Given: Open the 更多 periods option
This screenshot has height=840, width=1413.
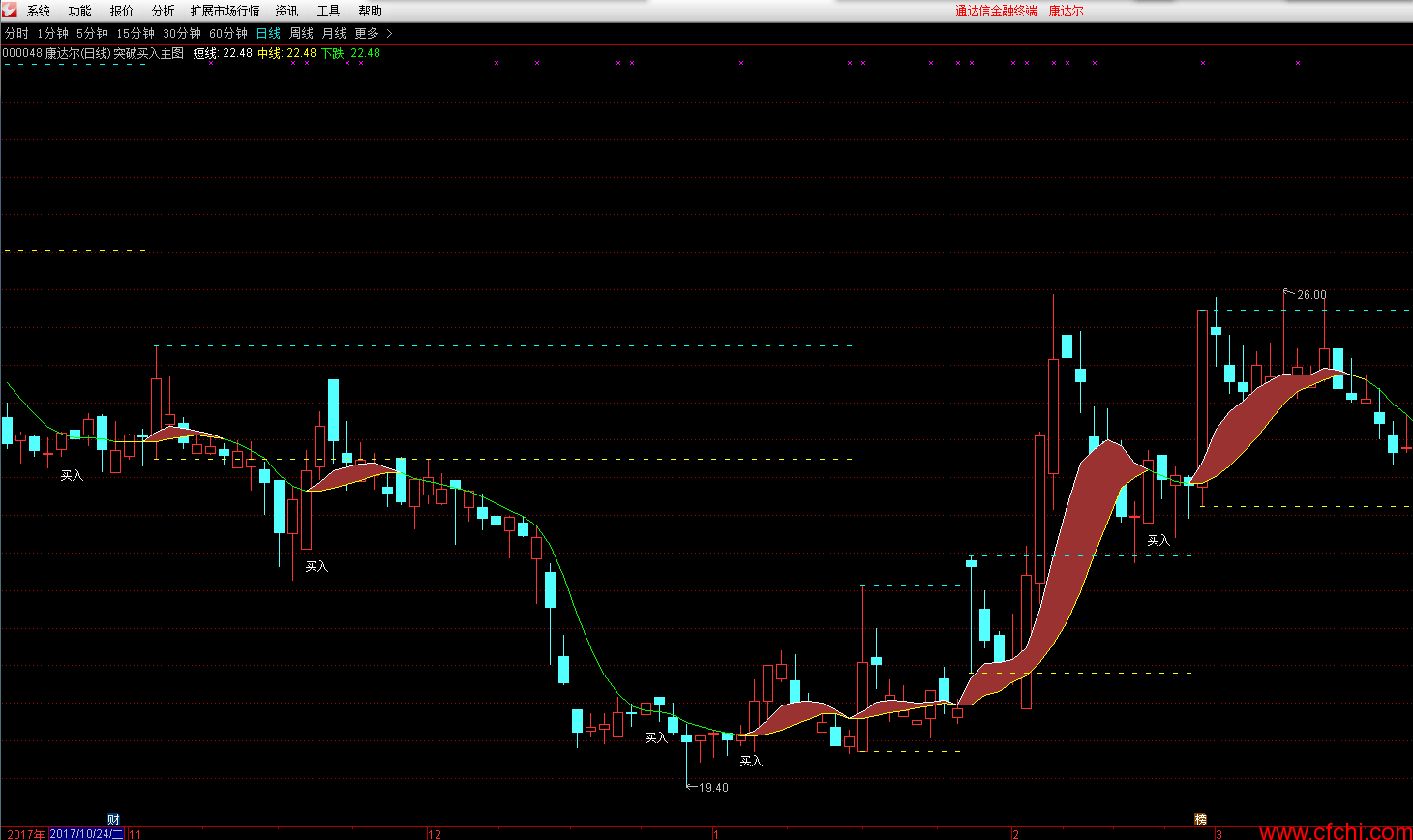Looking at the screenshot, I should tap(367, 33).
